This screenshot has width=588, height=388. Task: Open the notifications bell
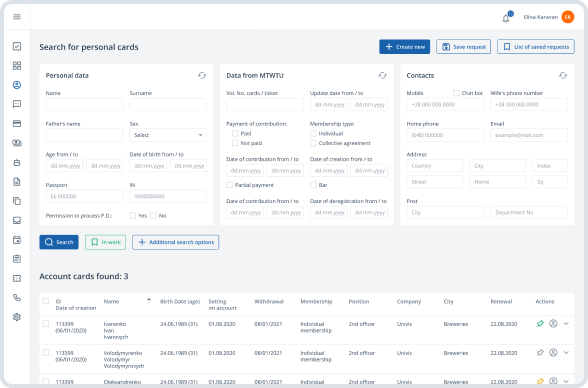click(x=506, y=18)
